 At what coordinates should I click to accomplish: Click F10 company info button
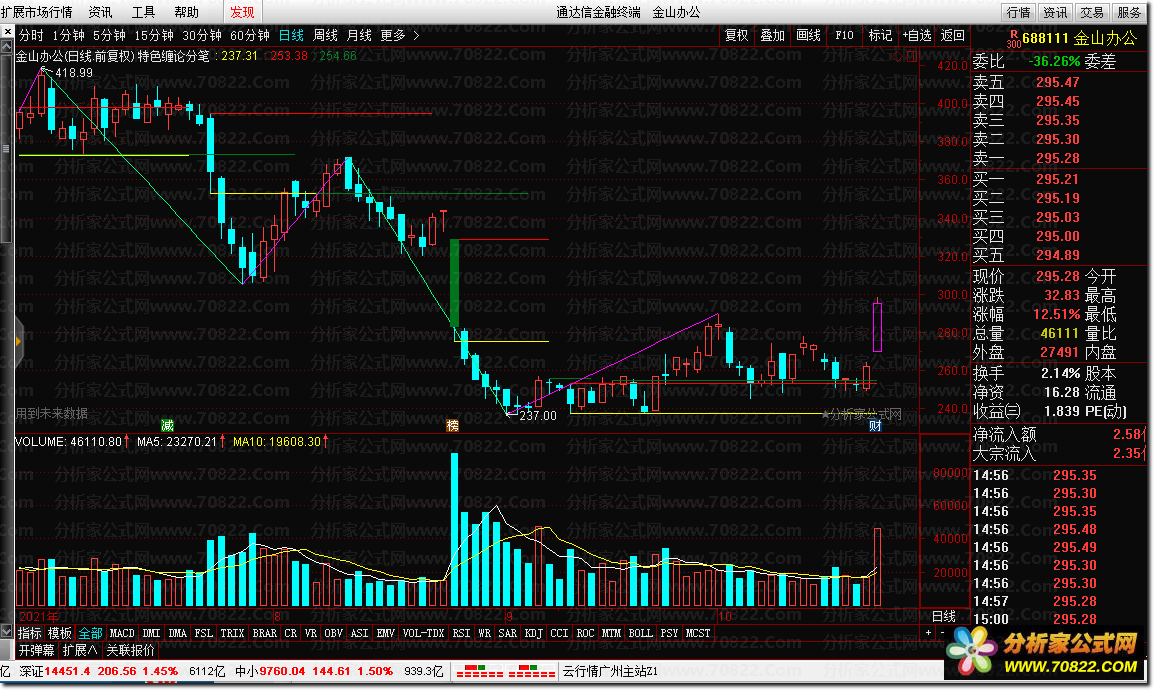[844, 35]
